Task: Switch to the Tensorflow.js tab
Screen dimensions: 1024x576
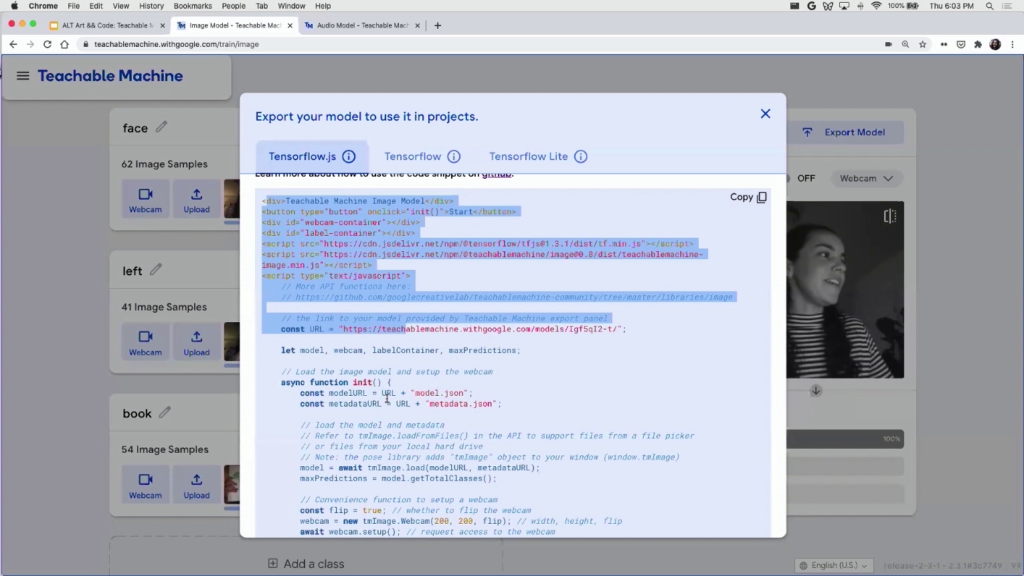Action: pyautogui.click(x=312, y=157)
